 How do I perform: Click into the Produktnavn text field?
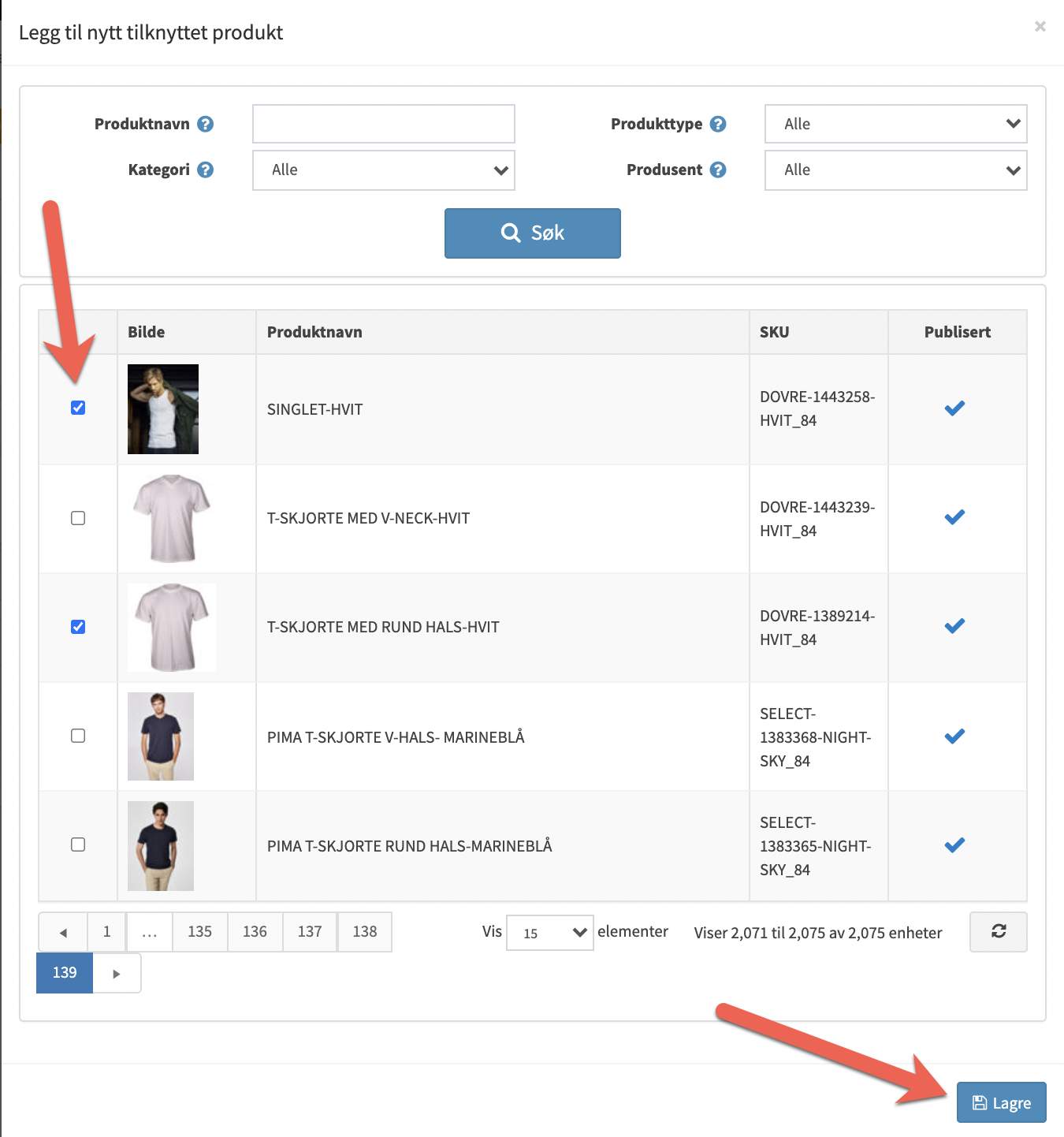383,124
